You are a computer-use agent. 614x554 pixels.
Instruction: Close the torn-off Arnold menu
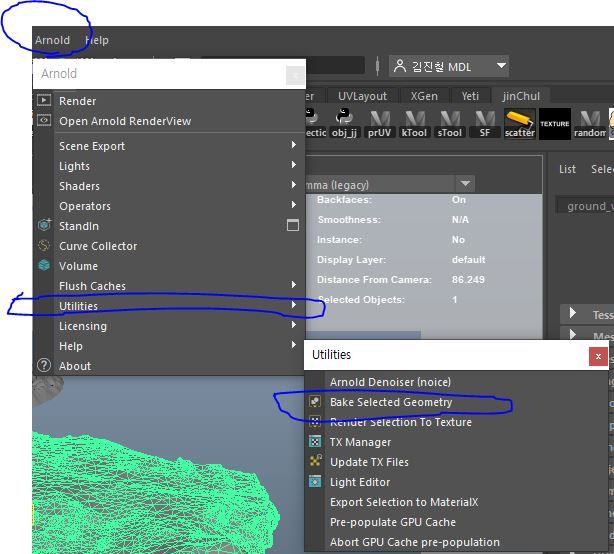point(295,75)
